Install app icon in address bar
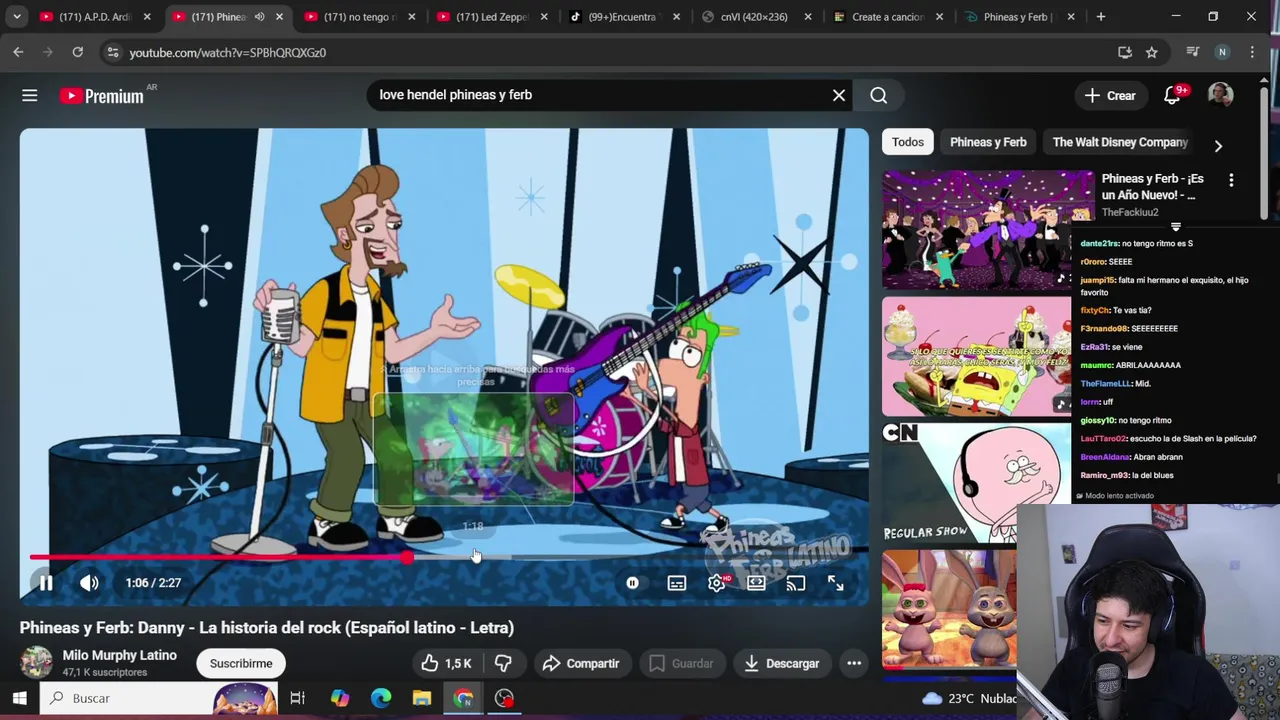 pos(1125,52)
